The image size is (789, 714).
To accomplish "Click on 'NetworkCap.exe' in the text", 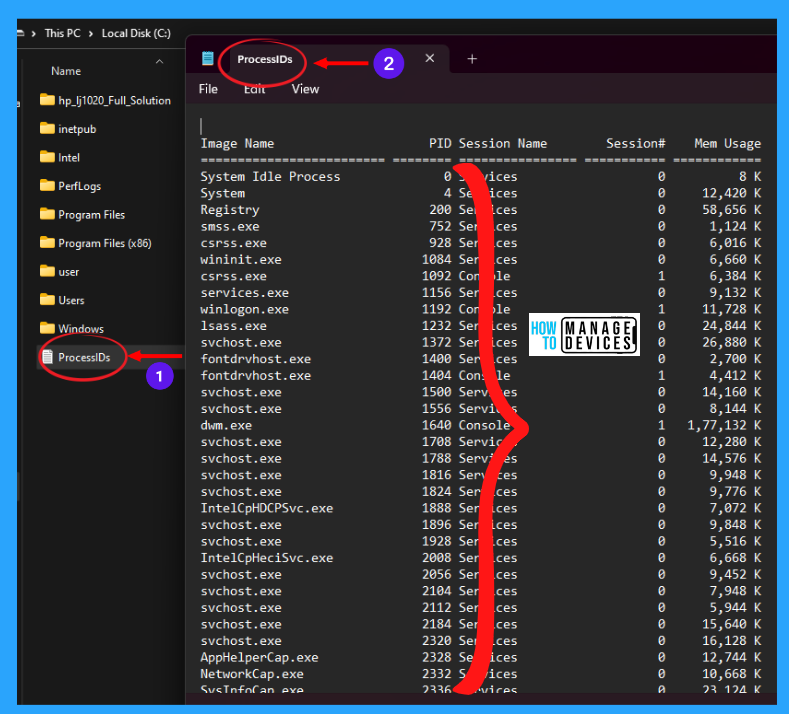I will coord(252,674).
